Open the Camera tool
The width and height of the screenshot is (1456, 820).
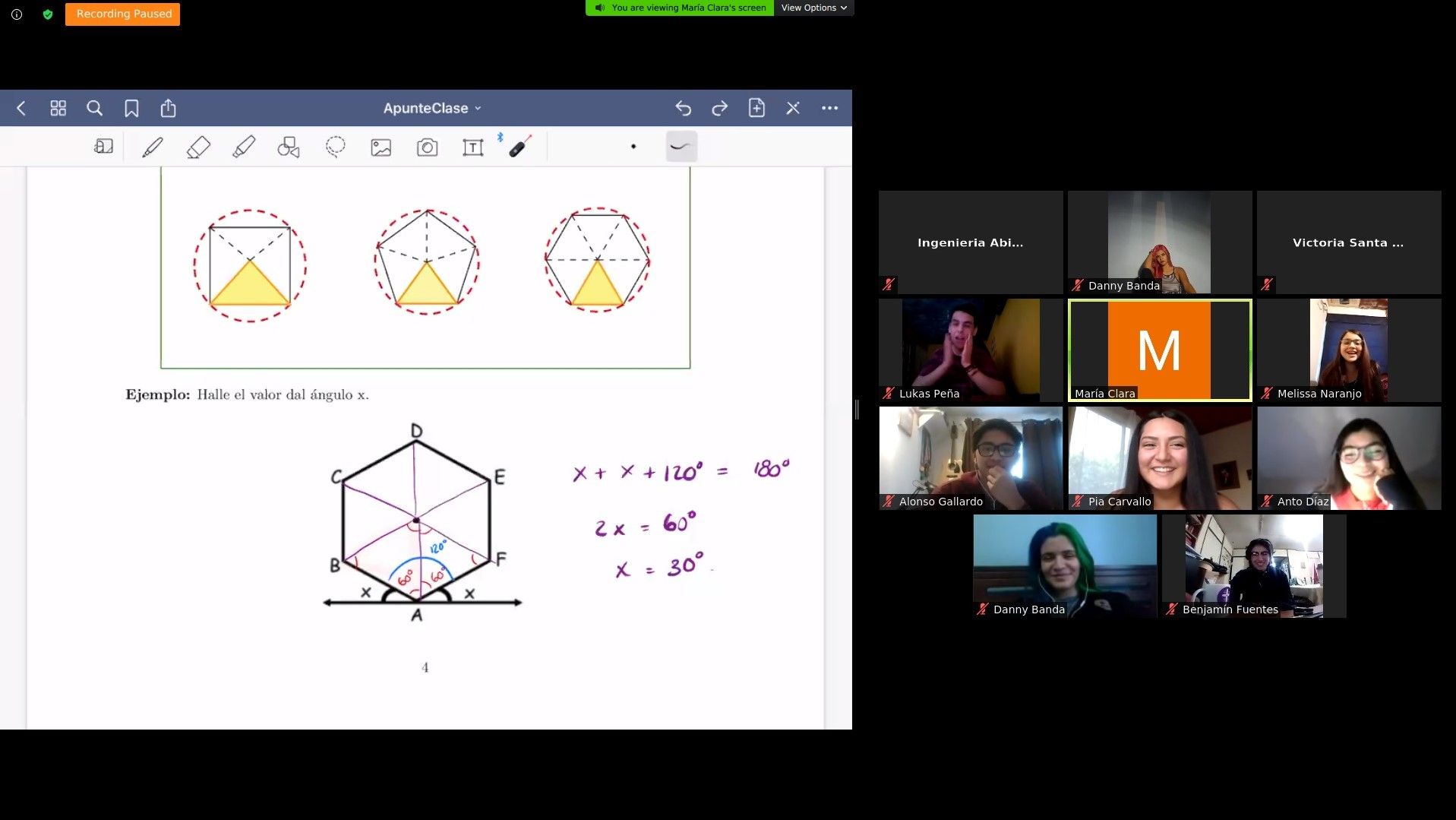tap(427, 147)
